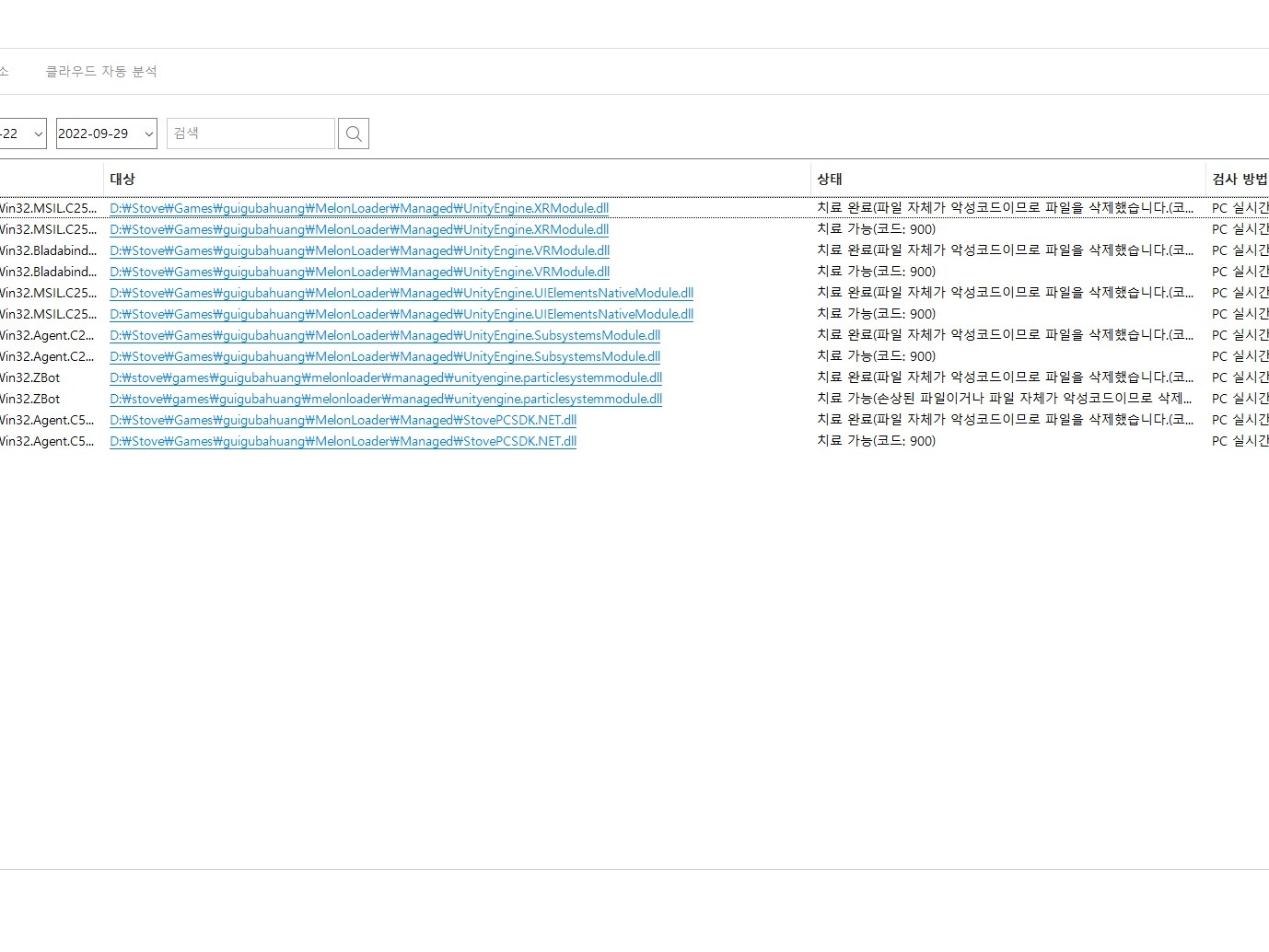Focus the 검색 search input field

[250, 134]
